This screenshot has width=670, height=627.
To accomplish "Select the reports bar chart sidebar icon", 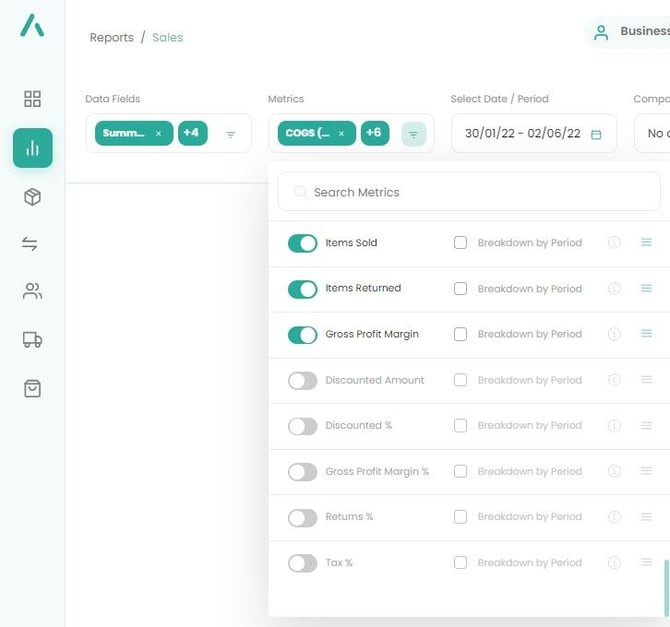I will [x=32, y=148].
